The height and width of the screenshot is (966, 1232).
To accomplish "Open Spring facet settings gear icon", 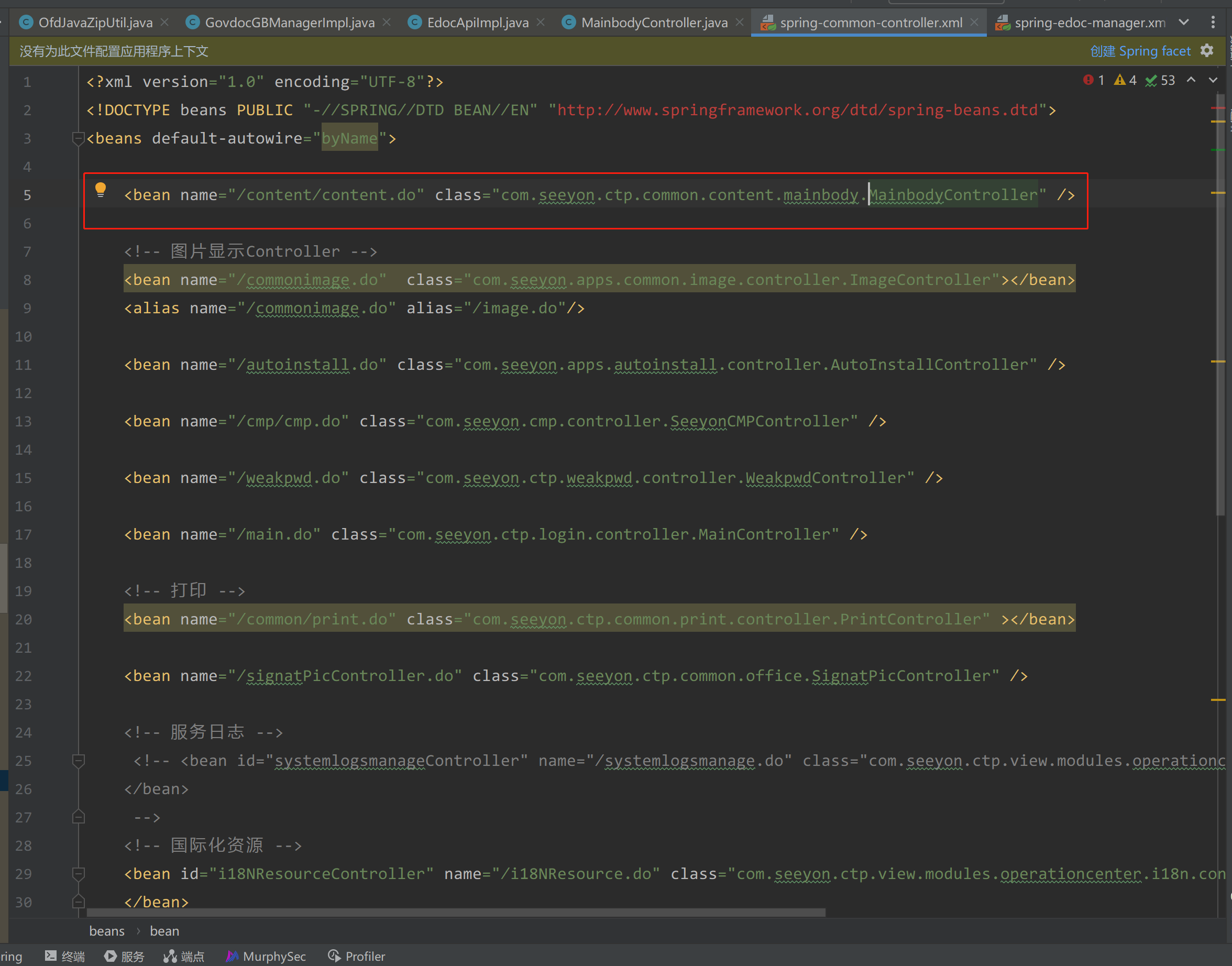I will (x=1206, y=51).
